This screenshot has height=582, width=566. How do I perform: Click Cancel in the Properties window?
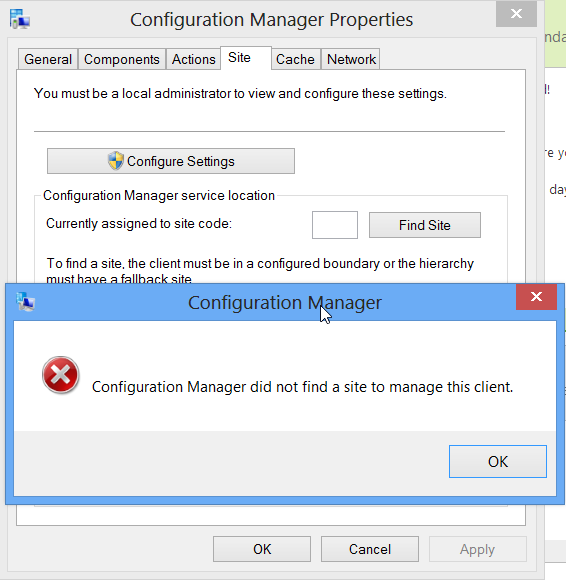pyautogui.click(x=370, y=549)
